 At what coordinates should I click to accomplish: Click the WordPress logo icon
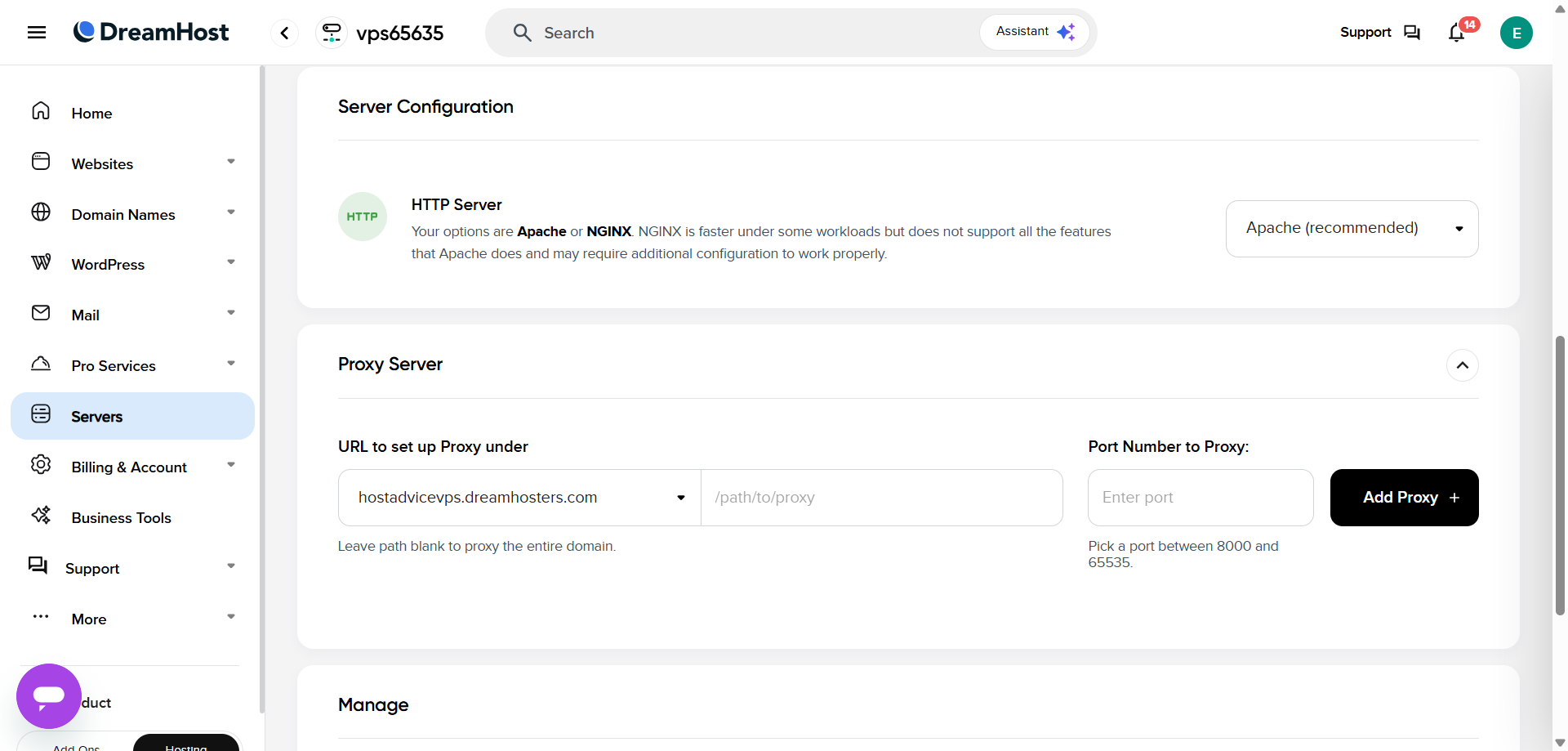[41, 262]
